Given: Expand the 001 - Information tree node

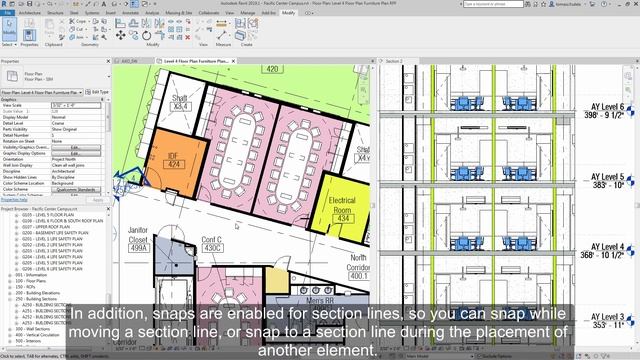Looking at the screenshot, I should pyautogui.click(x=10, y=275).
